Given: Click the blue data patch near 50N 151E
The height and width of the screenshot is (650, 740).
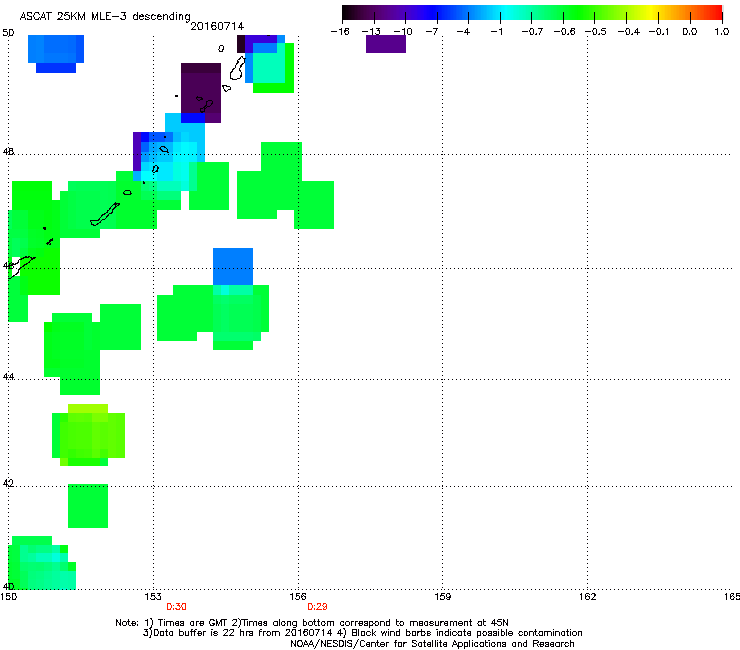Looking at the screenshot, I should click(56, 53).
